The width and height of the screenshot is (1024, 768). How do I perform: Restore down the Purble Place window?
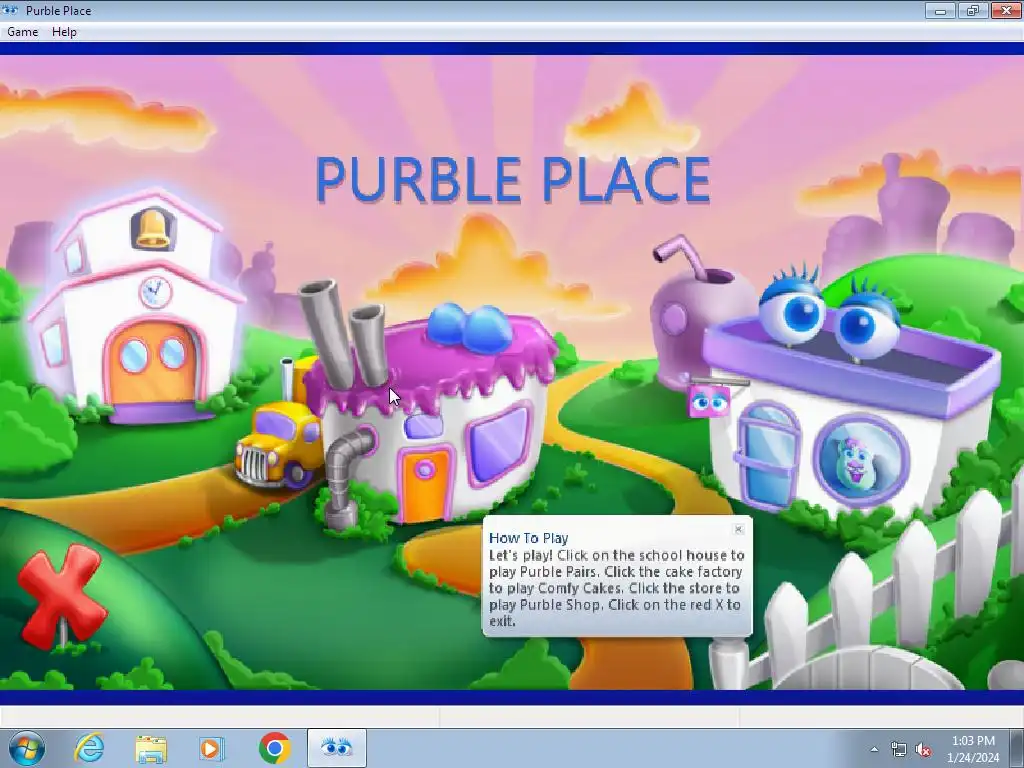972,10
